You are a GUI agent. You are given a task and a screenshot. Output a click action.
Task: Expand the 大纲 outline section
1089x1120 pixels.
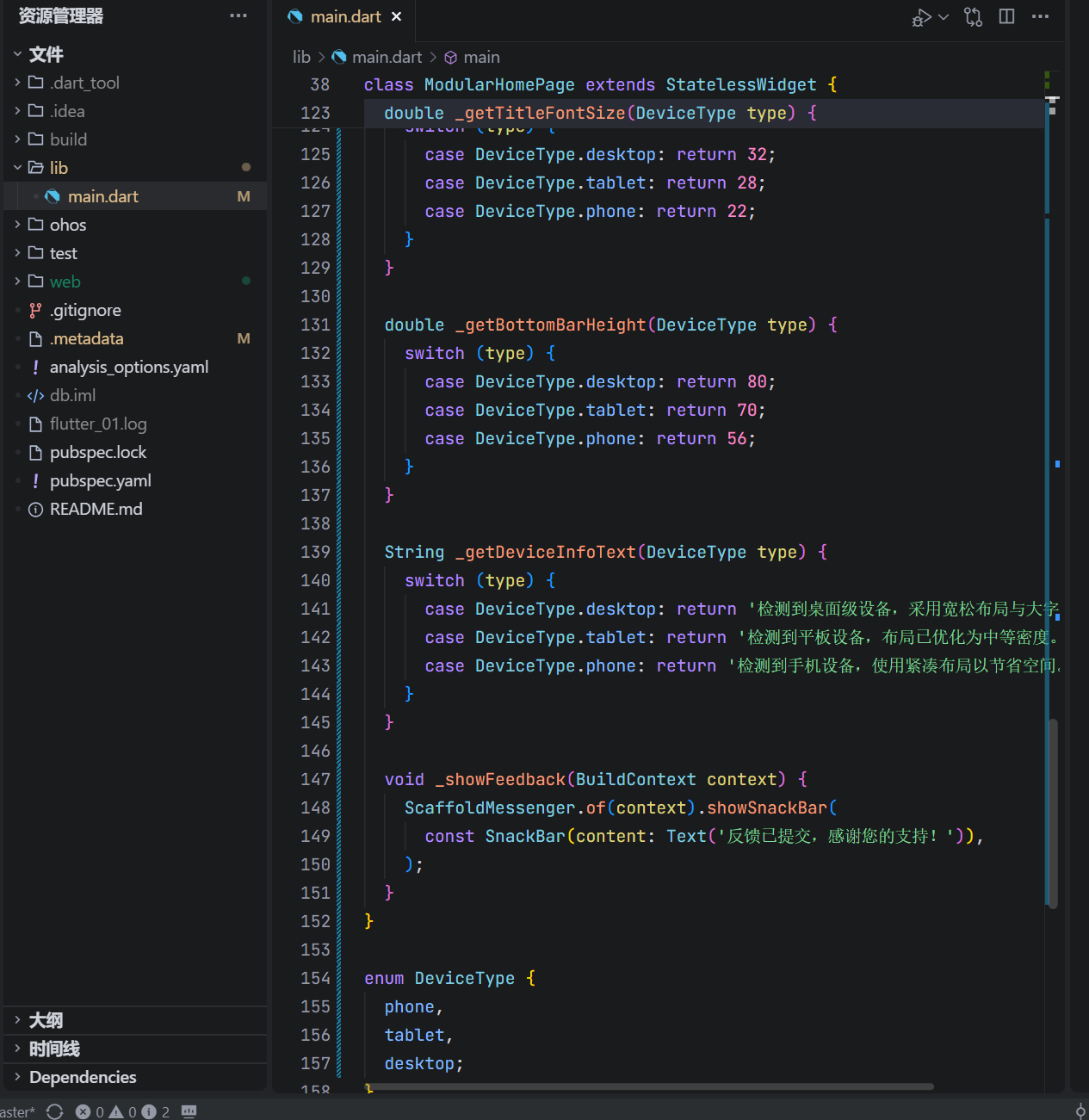pyautogui.click(x=135, y=1020)
